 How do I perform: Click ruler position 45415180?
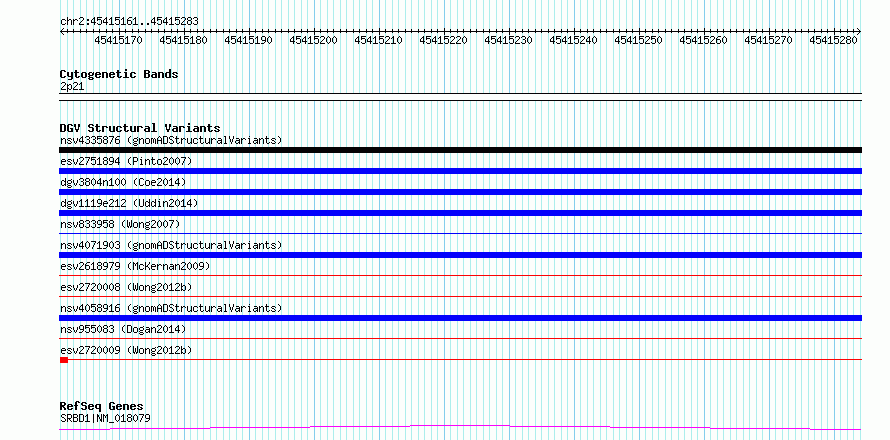pyautogui.click(x=183, y=40)
